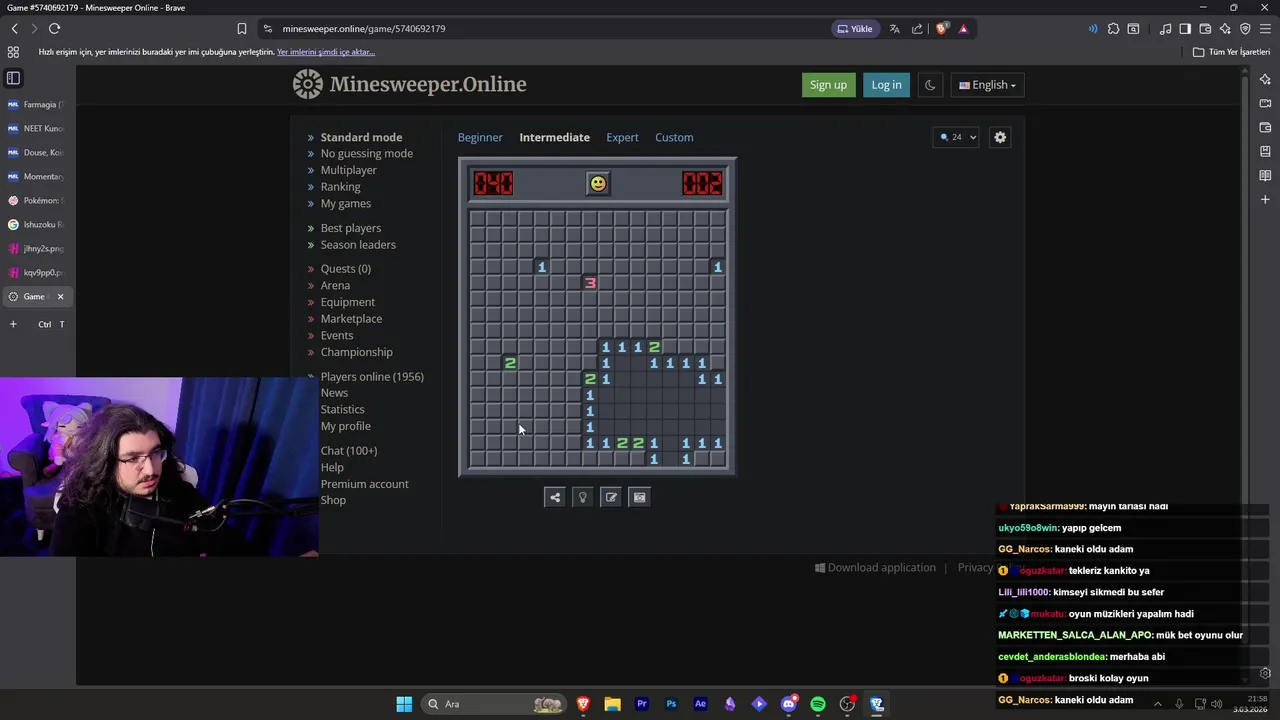Open Discord from the taskbar
The width and height of the screenshot is (1280, 720).
[789, 704]
